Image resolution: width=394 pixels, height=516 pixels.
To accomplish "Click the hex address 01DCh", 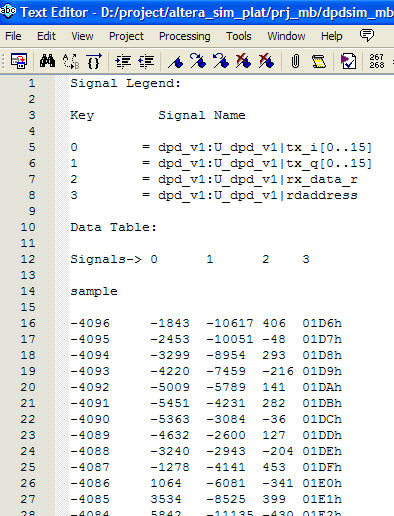I will click(322, 419).
